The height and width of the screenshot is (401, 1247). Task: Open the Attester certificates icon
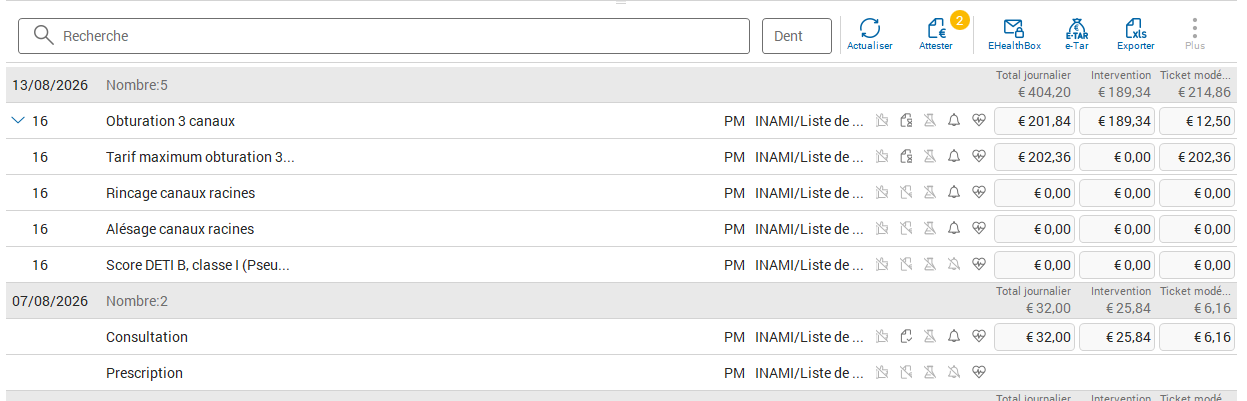[x=936, y=35]
